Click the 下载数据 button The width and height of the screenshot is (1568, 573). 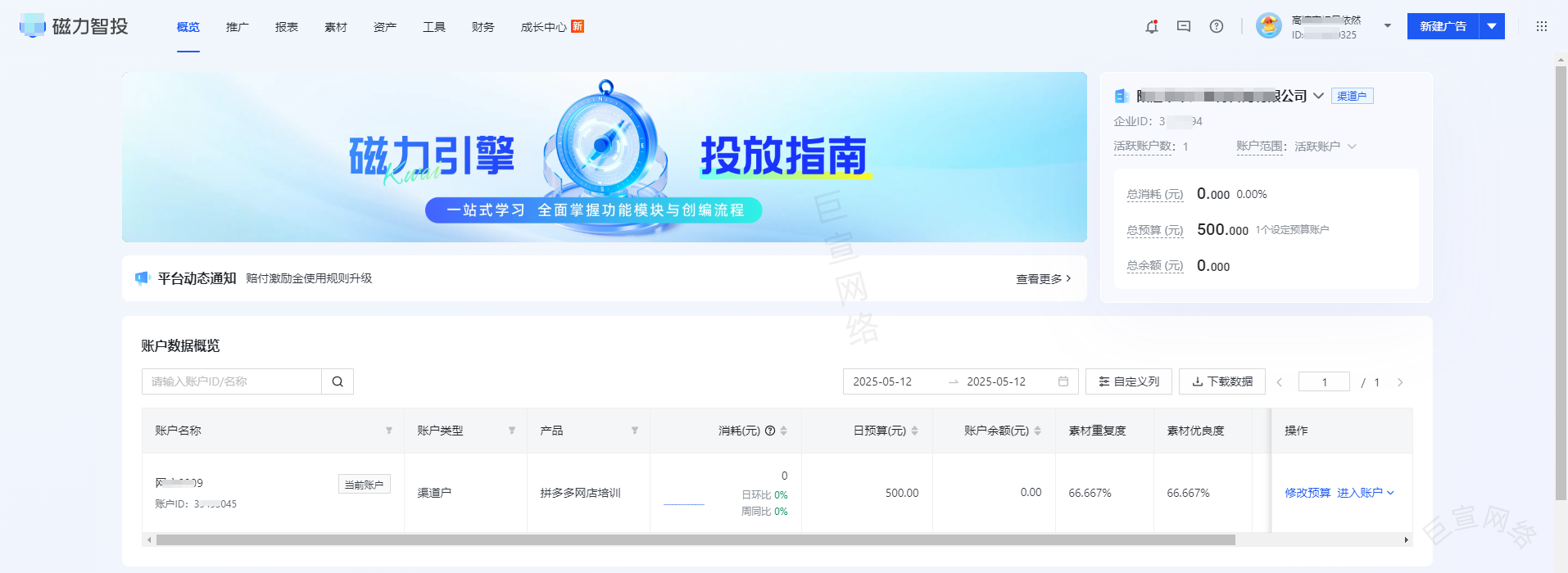[1222, 381]
